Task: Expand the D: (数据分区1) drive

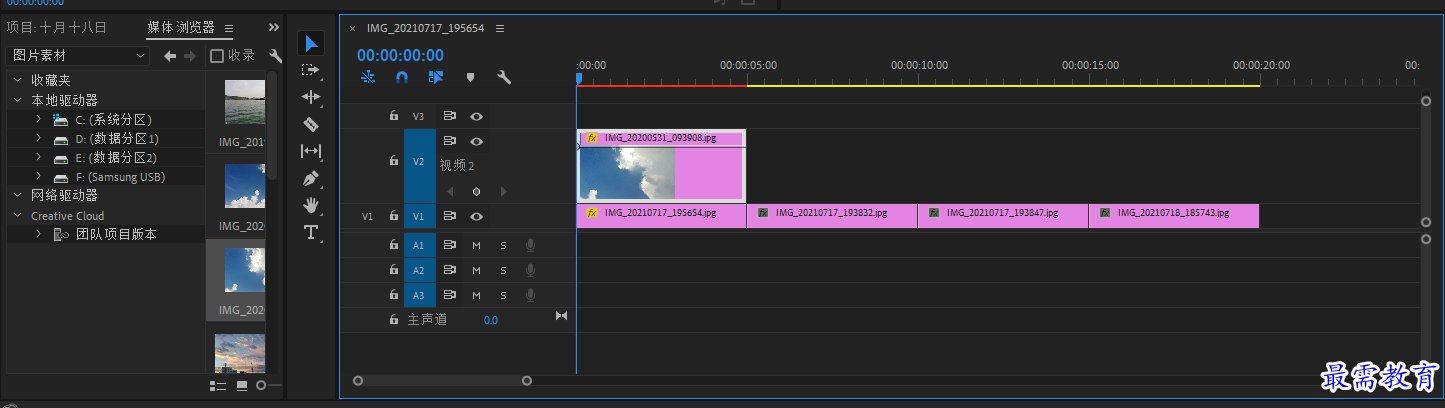Action: point(38,138)
